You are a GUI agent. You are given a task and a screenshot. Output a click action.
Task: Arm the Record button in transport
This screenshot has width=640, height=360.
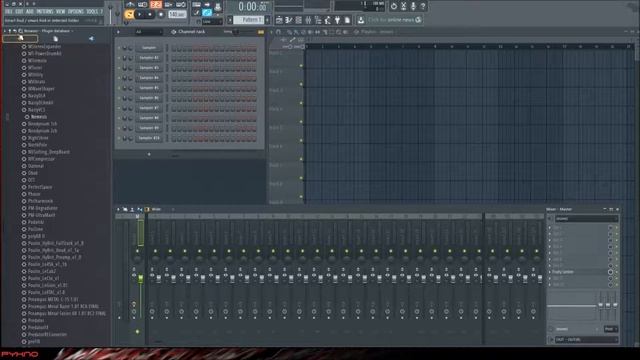click(160, 14)
